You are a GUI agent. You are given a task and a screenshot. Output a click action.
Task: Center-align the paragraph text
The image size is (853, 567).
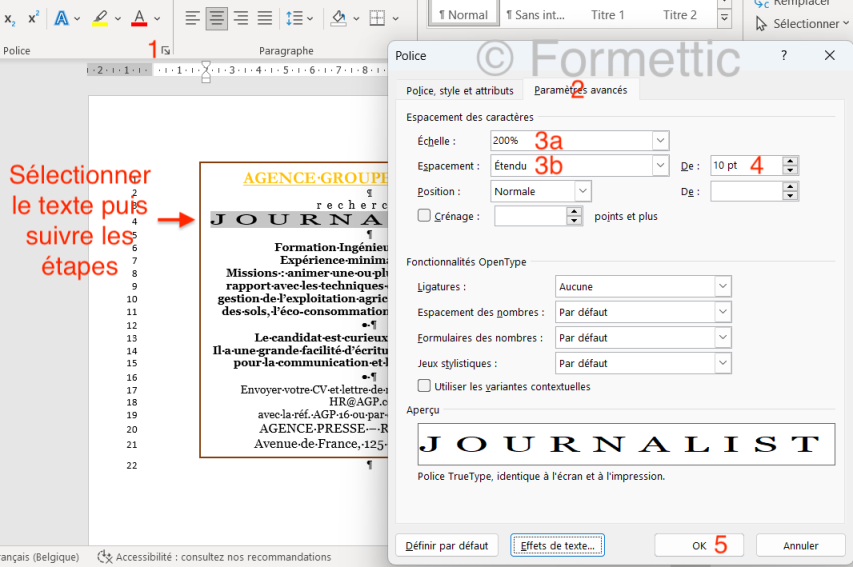[x=217, y=18]
